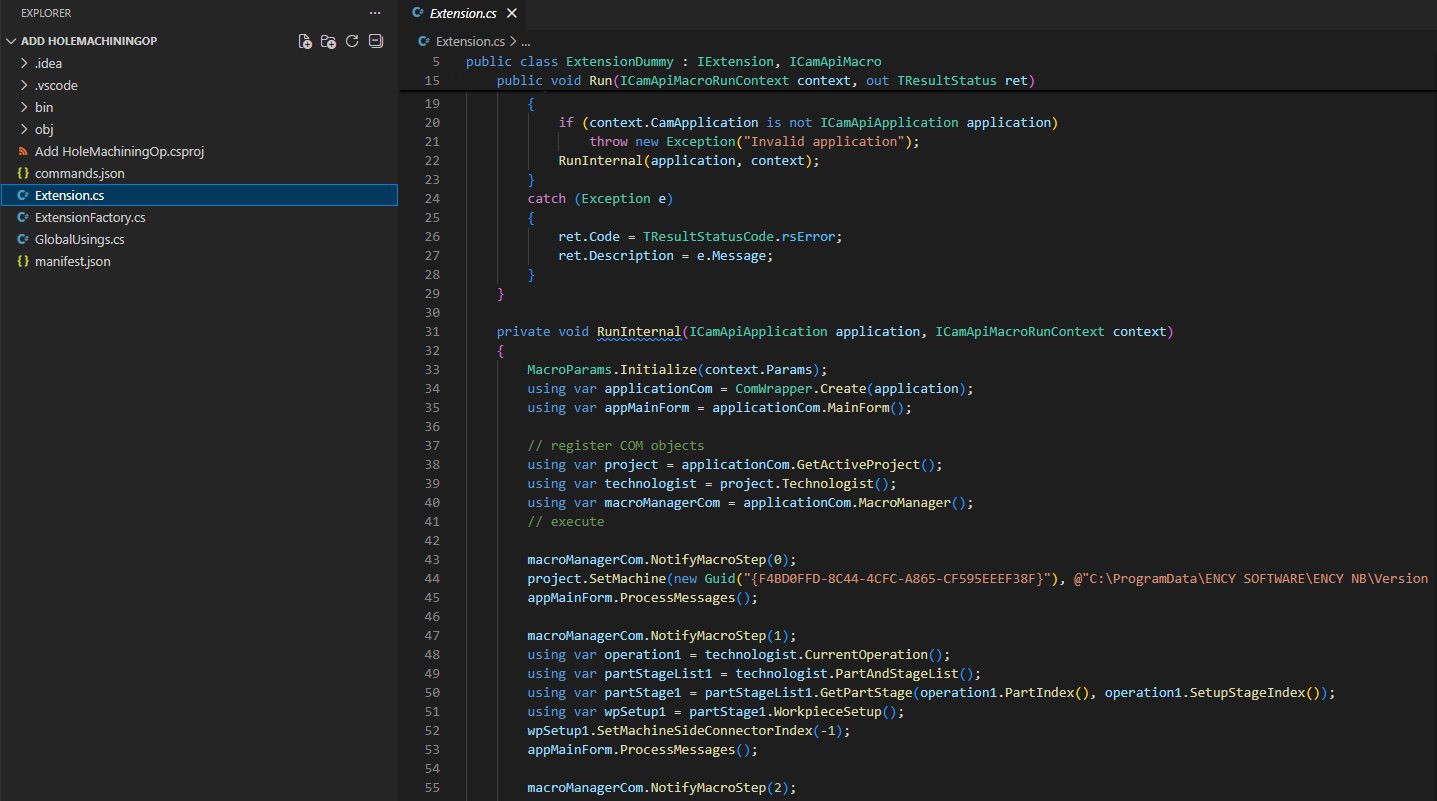Expand the bin folder
Screen dimensions: 1437x801
click(24, 107)
